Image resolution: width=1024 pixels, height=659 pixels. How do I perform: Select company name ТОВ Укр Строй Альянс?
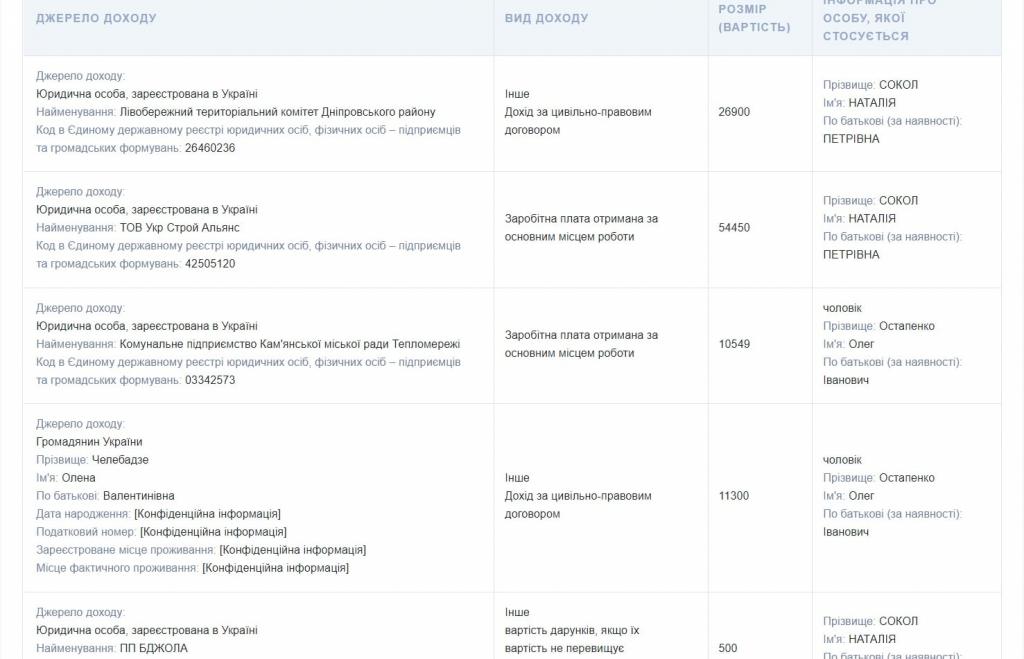pyautogui.click(x=180, y=227)
